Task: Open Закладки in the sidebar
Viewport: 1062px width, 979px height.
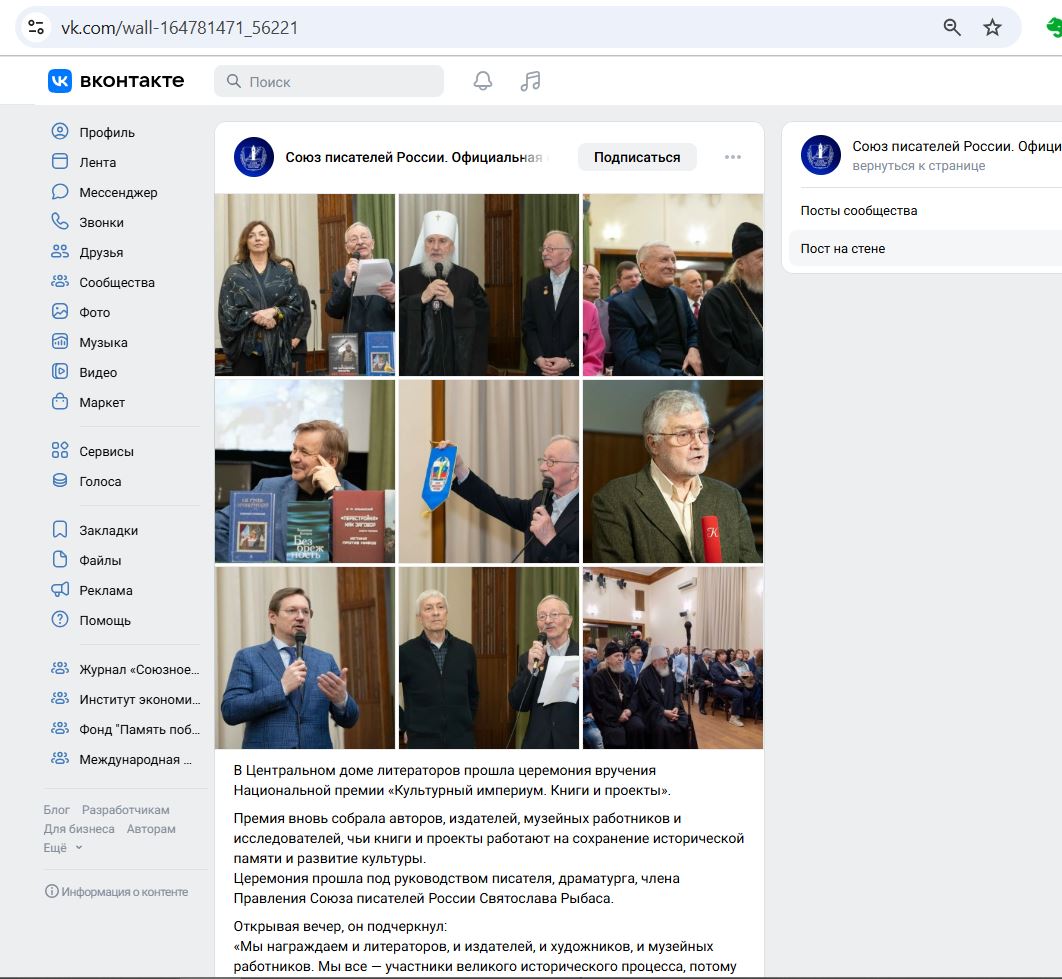Action: pos(108,530)
